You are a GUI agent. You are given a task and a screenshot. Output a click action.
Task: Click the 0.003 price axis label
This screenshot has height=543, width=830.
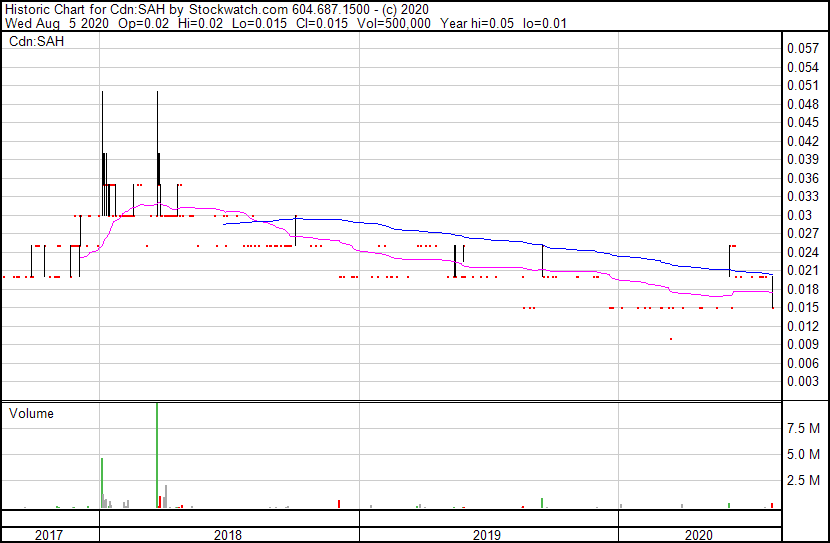click(801, 381)
